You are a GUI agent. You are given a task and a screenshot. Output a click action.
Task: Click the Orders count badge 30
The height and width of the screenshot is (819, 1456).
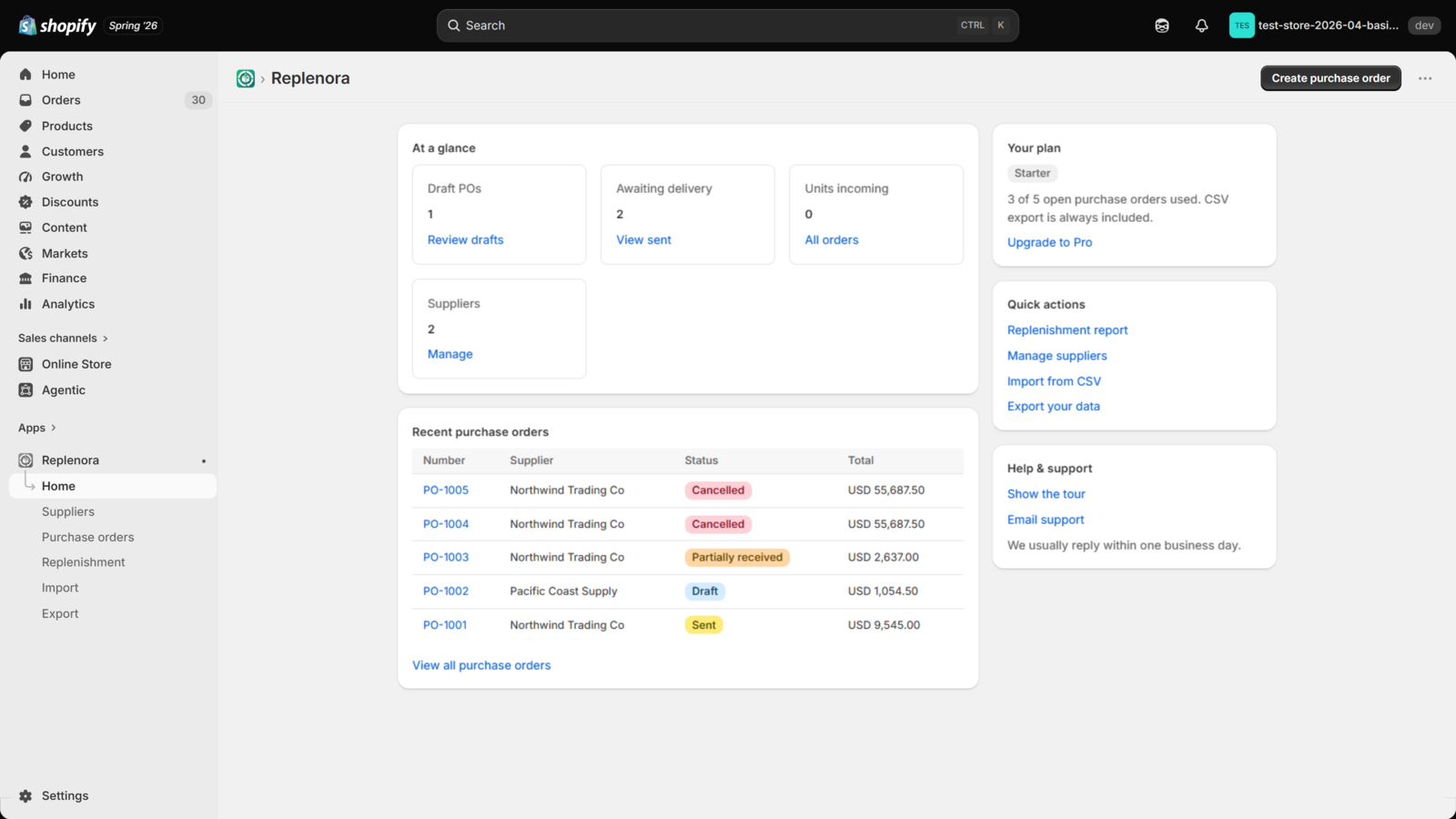pyautogui.click(x=198, y=100)
